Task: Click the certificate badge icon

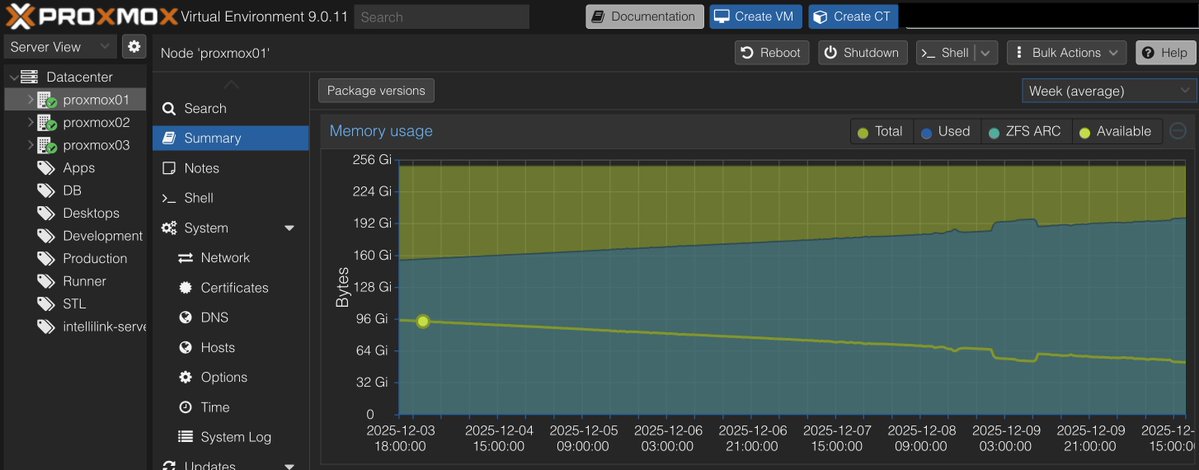Action: pos(185,288)
